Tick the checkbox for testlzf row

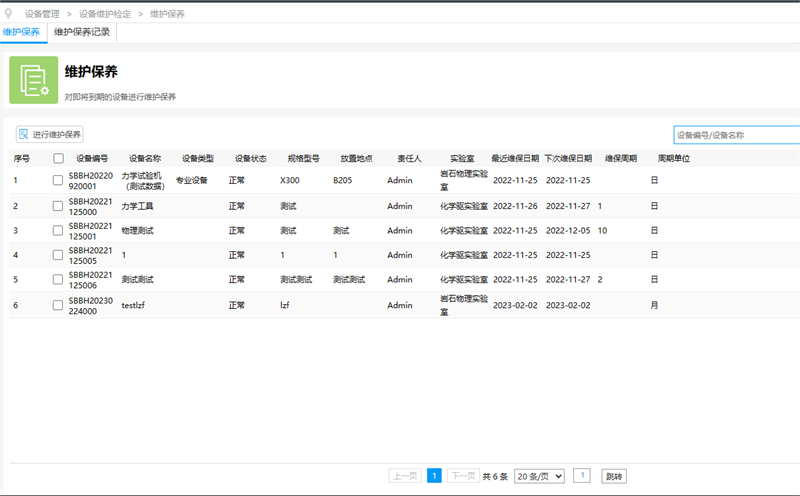pos(59,305)
